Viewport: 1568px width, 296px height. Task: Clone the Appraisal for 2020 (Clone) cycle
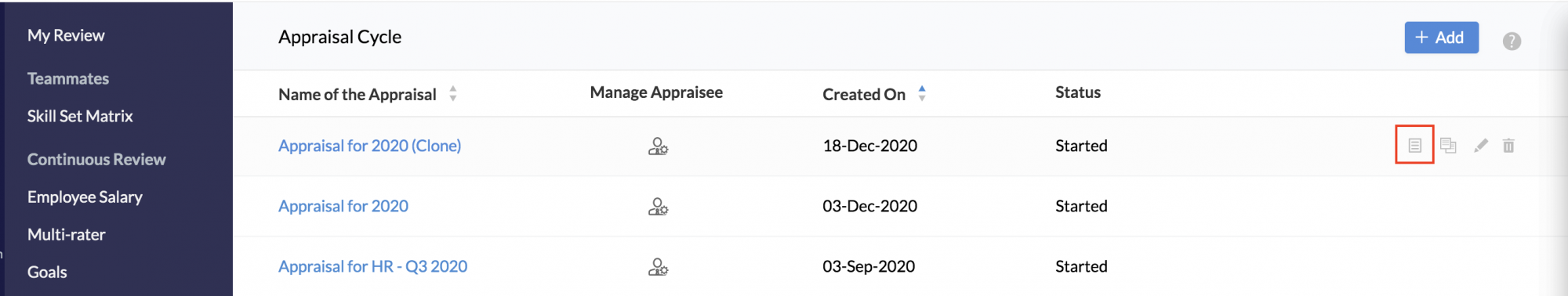[1448, 146]
